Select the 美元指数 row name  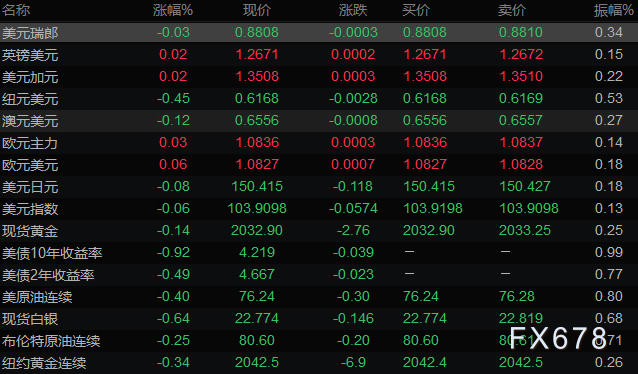31,209
